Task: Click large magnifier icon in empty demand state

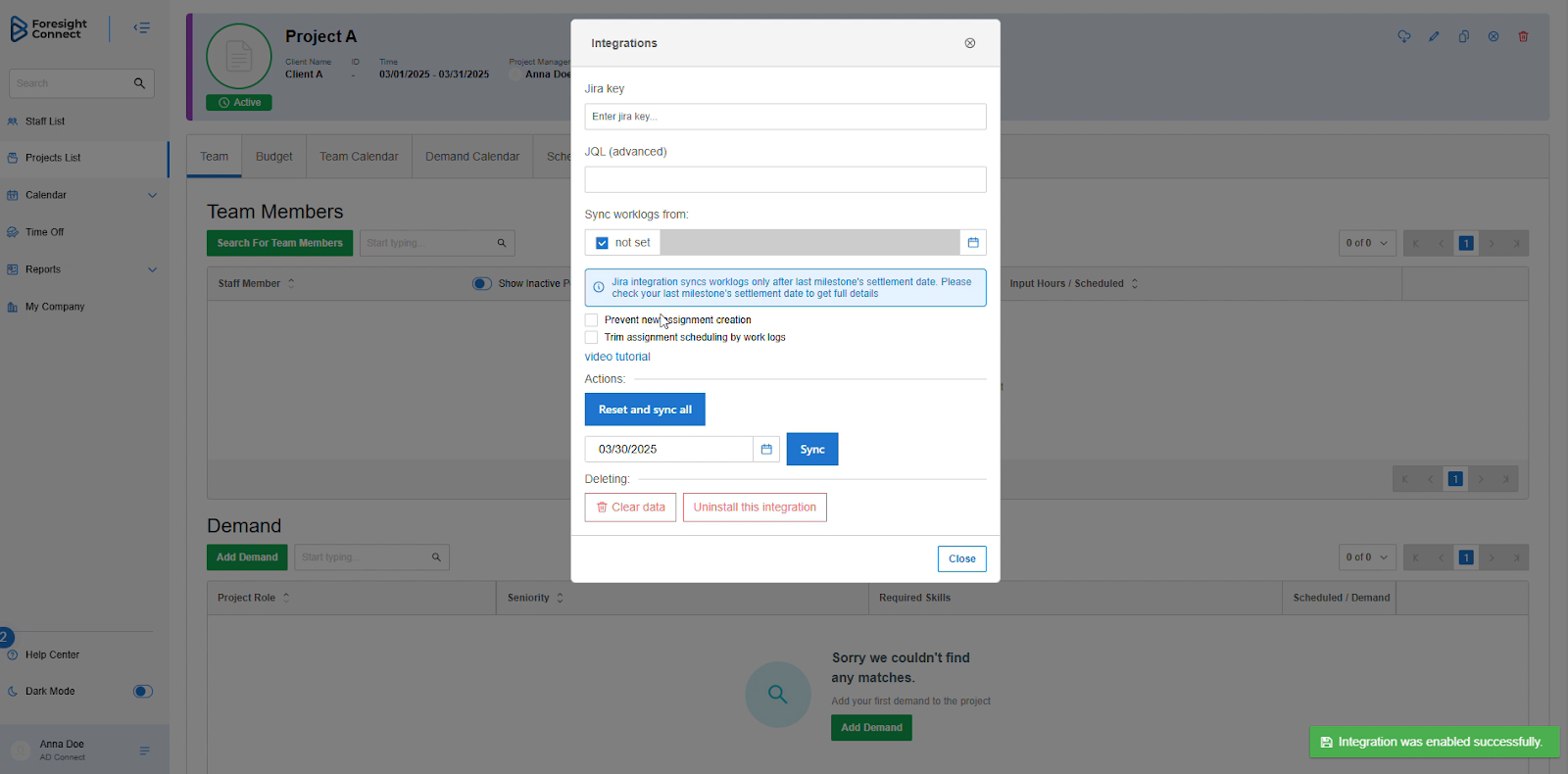Action: (x=778, y=695)
